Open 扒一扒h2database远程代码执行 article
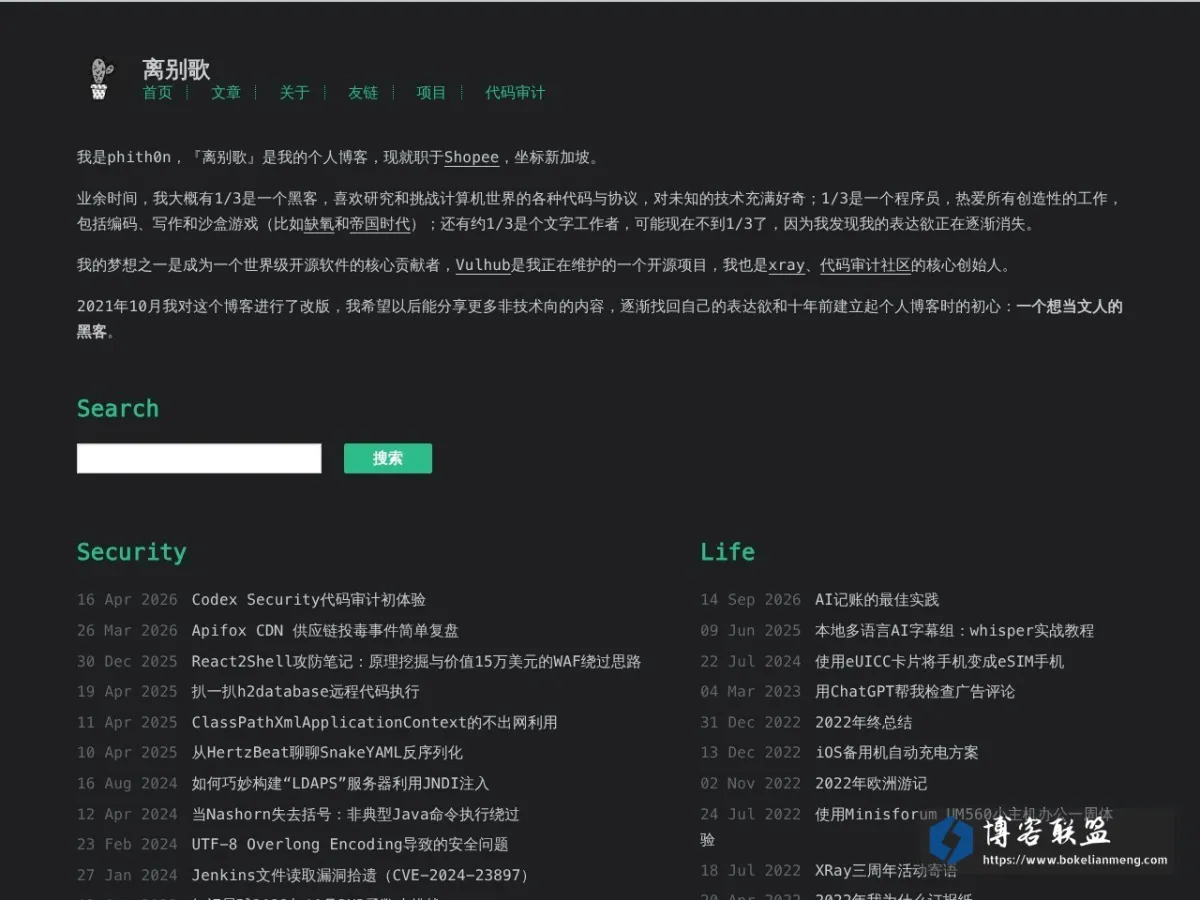This screenshot has height=900, width=1200. click(305, 692)
